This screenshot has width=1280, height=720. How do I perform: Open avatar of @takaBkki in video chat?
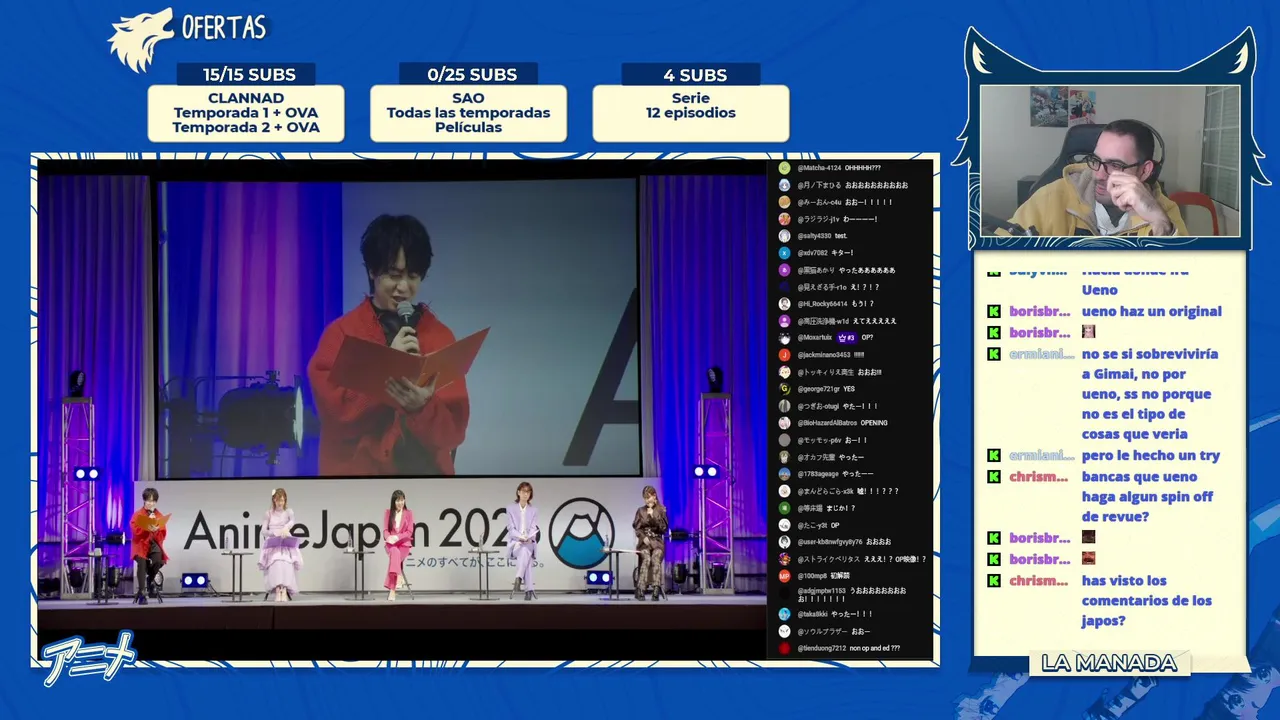(x=785, y=614)
